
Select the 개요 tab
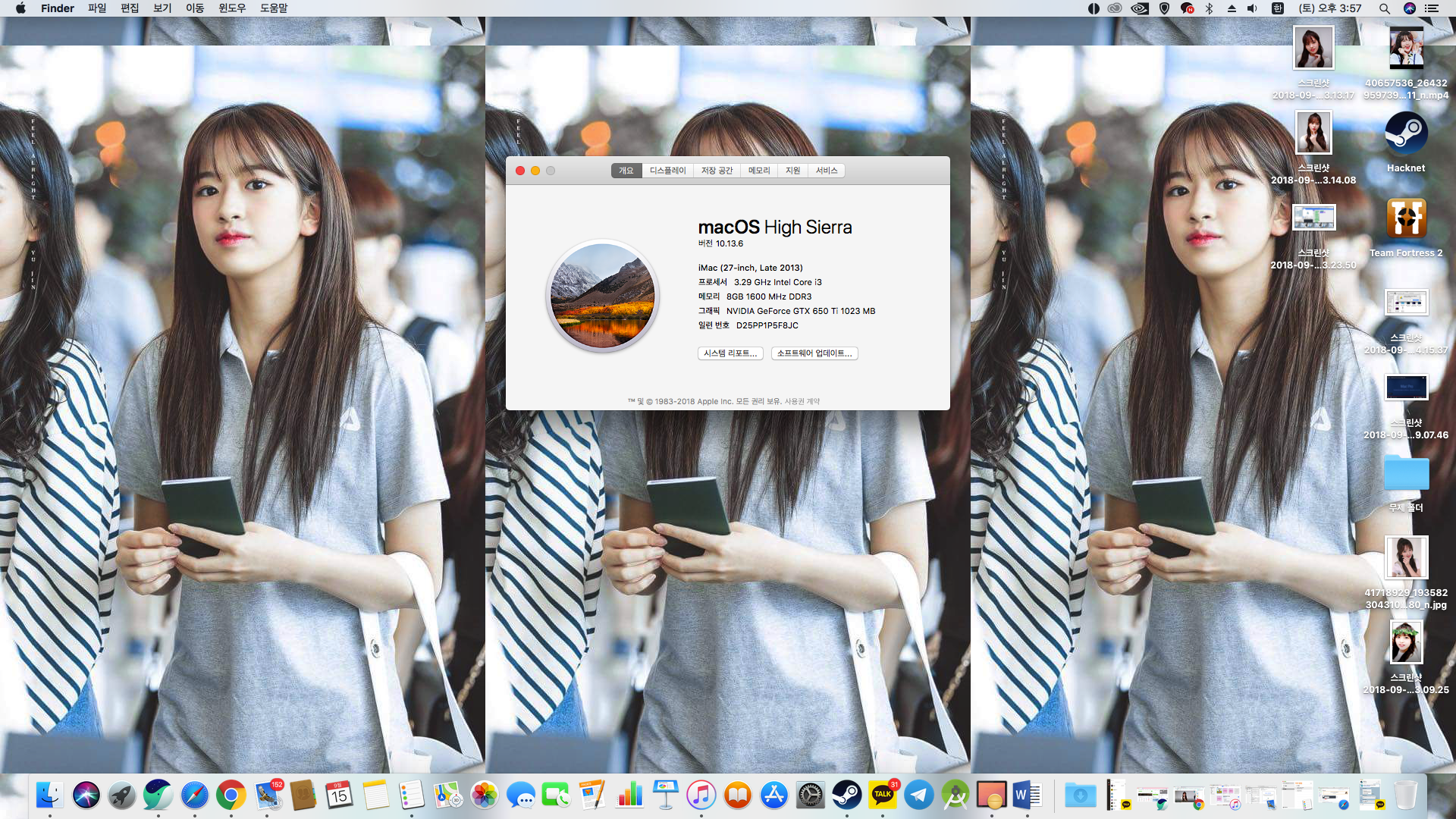coord(626,171)
